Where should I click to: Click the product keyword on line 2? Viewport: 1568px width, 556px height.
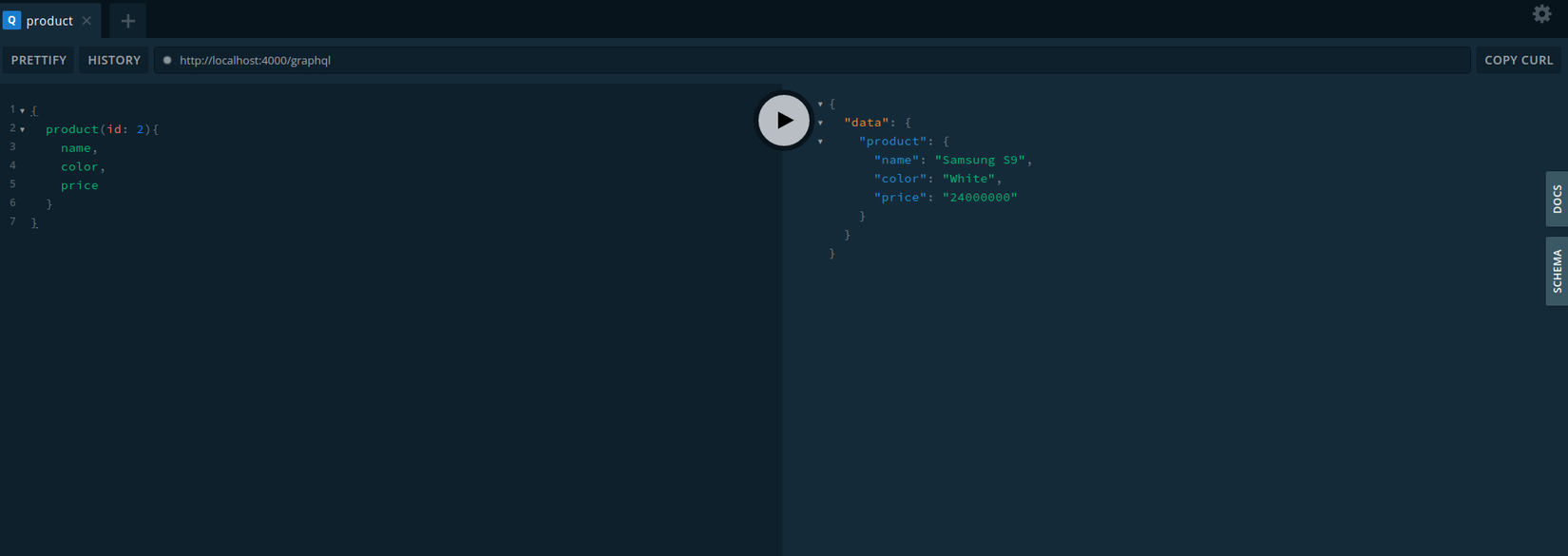(x=72, y=129)
